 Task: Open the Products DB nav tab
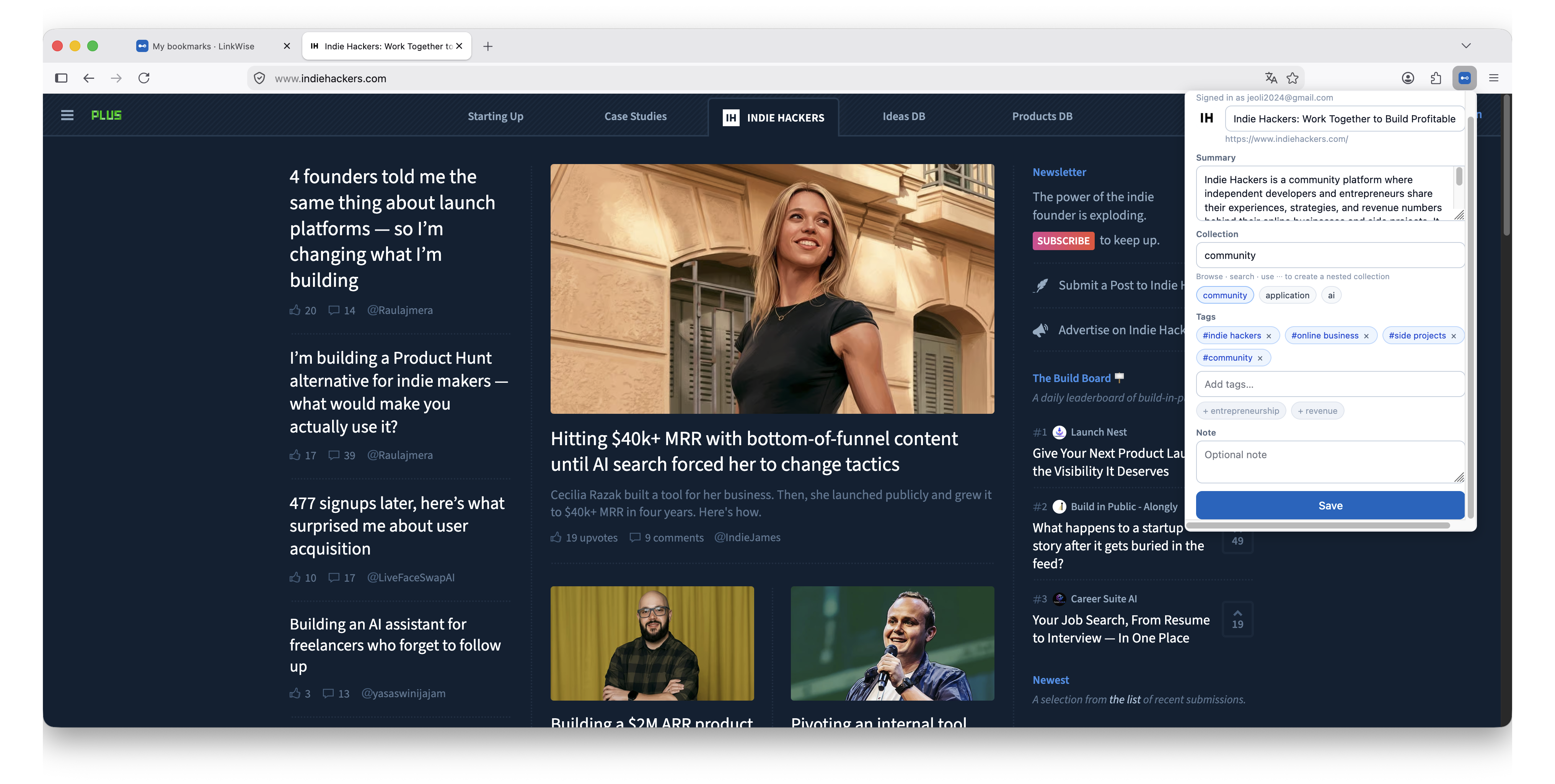click(1043, 117)
